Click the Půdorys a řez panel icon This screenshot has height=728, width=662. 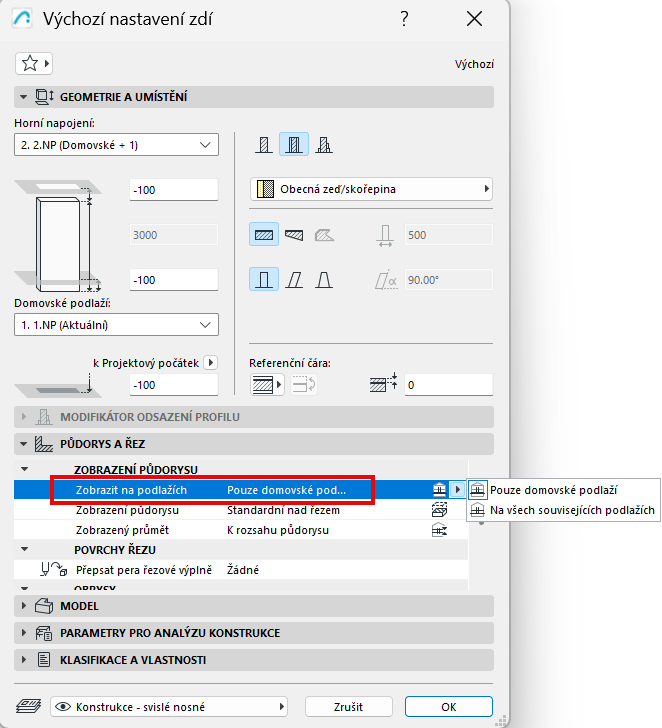44,444
